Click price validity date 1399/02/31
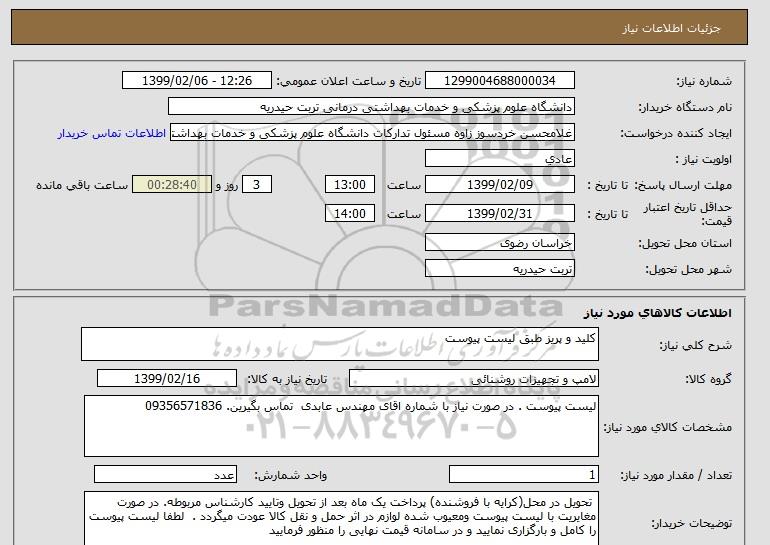Image resolution: width=770 pixels, height=545 pixels. tap(499, 214)
